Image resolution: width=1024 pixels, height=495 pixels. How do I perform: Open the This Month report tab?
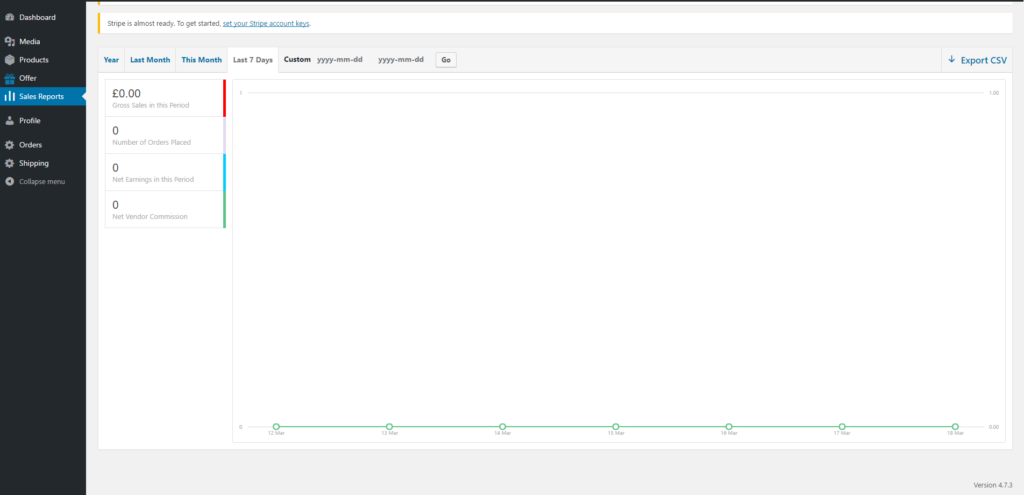coord(201,60)
